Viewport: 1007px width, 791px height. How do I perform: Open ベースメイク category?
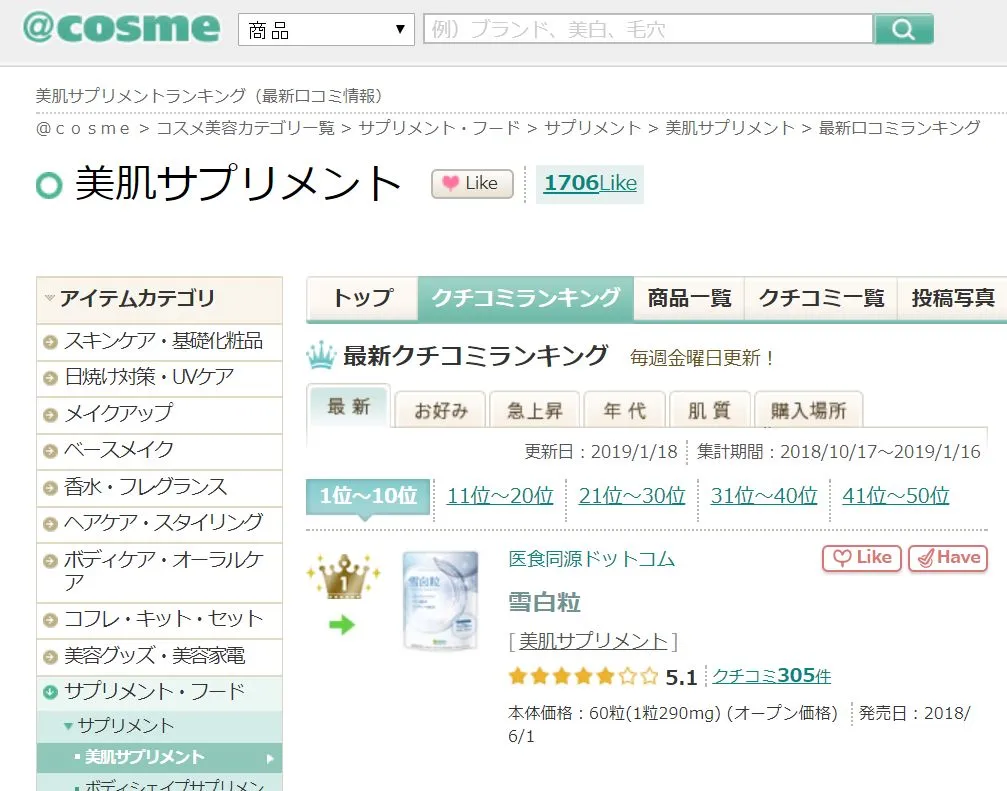click(159, 451)
